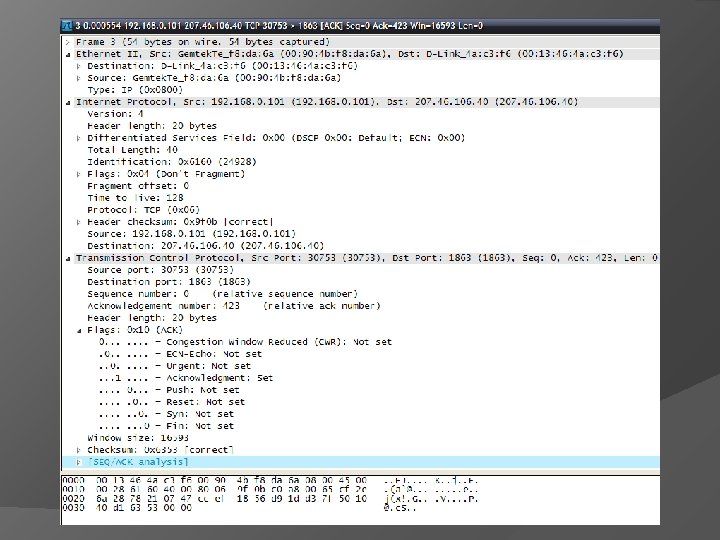Select the Source port: 30753 line

[161, 270]
